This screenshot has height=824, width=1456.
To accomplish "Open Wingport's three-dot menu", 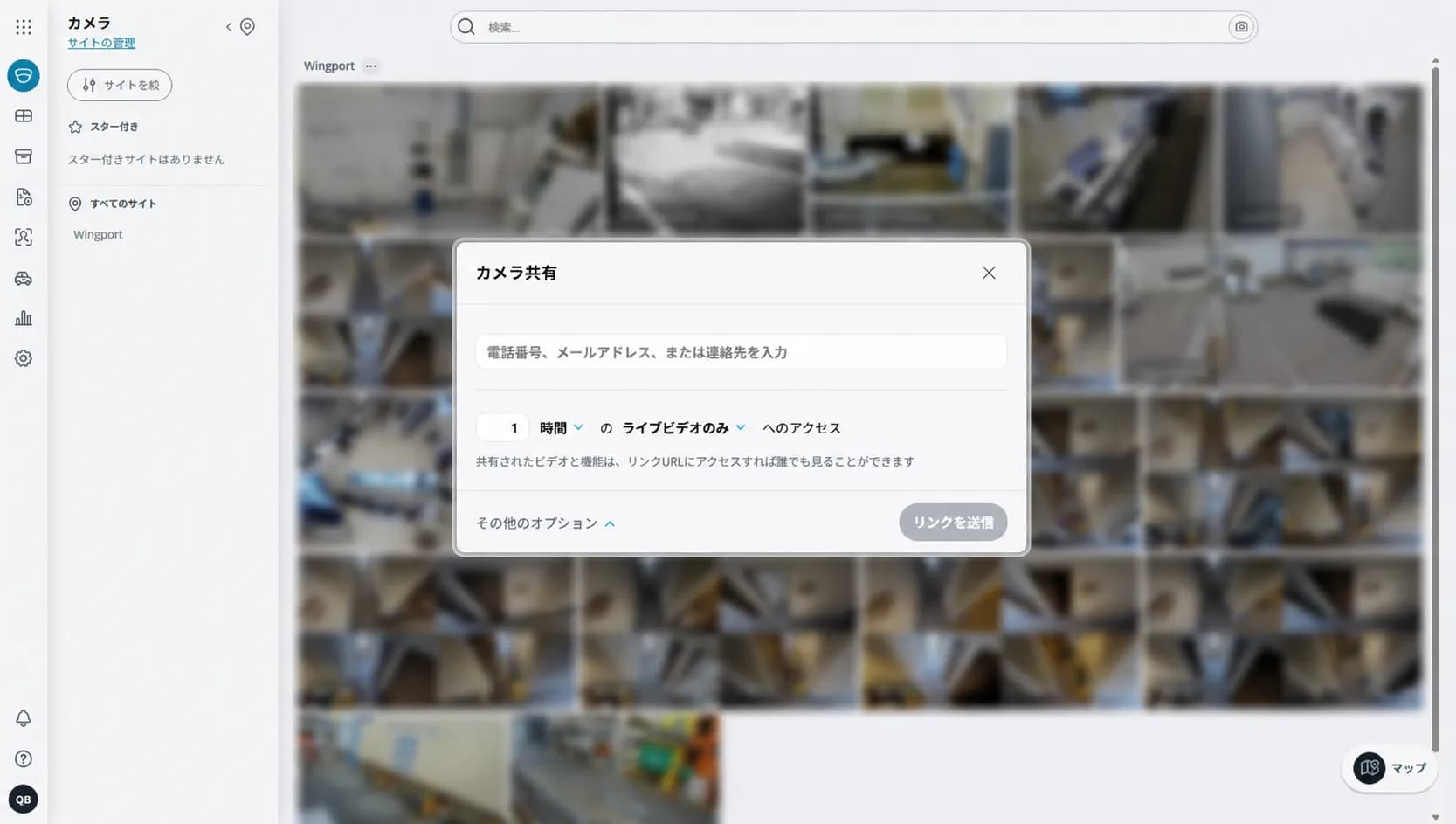I will tap(371, 66).
